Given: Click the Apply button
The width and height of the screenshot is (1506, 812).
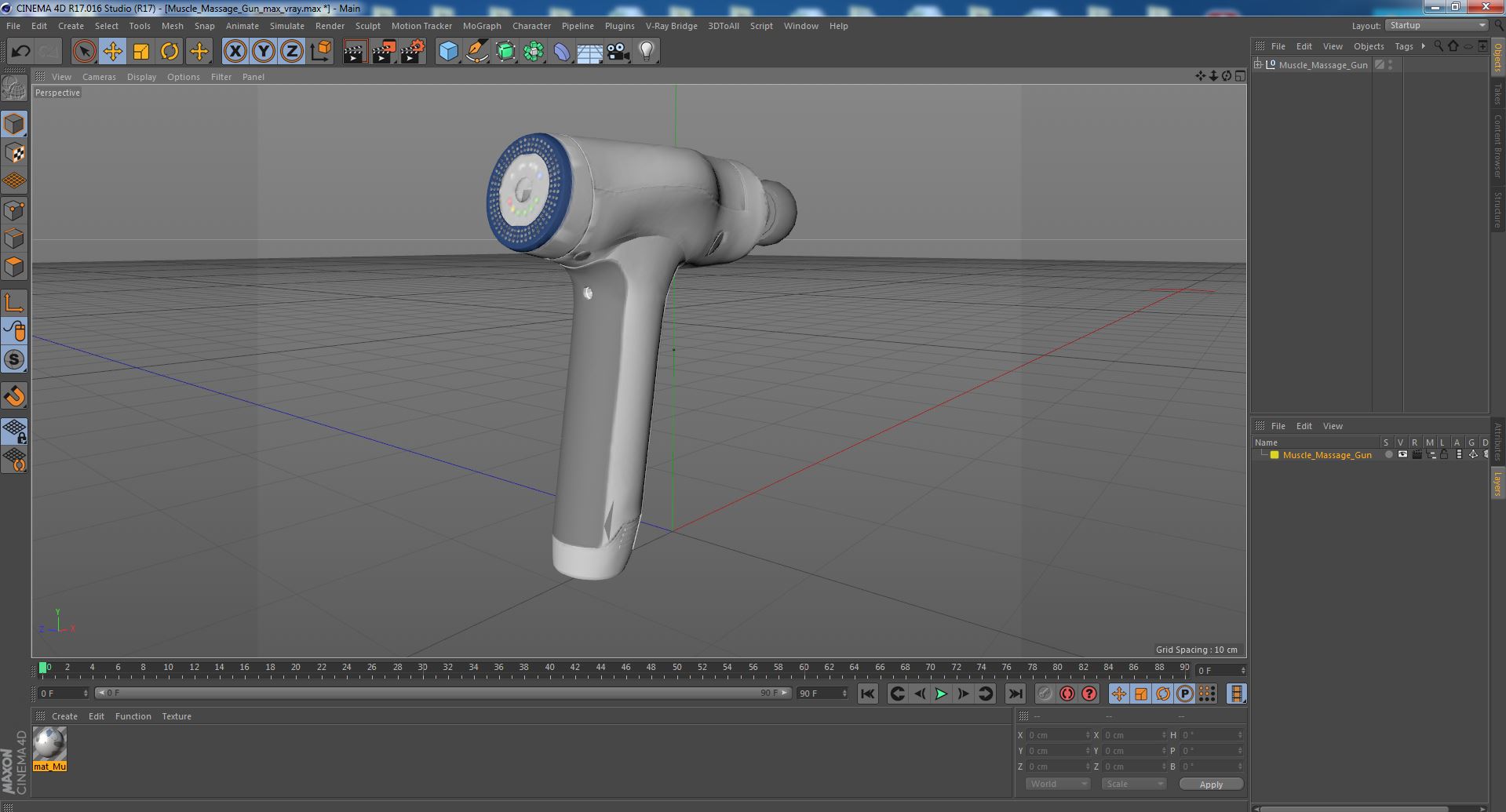Looking at the screenshot, I should pos(1211,784).
